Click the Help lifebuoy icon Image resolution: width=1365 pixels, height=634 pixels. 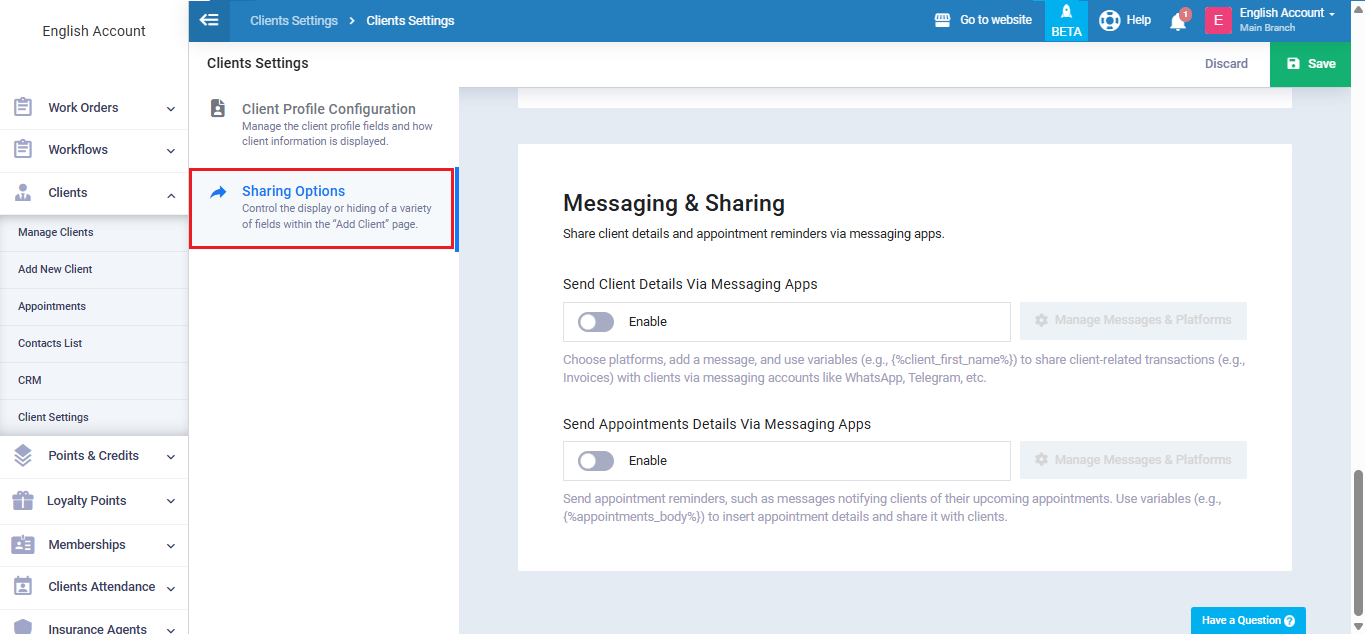pos(1109,20)
